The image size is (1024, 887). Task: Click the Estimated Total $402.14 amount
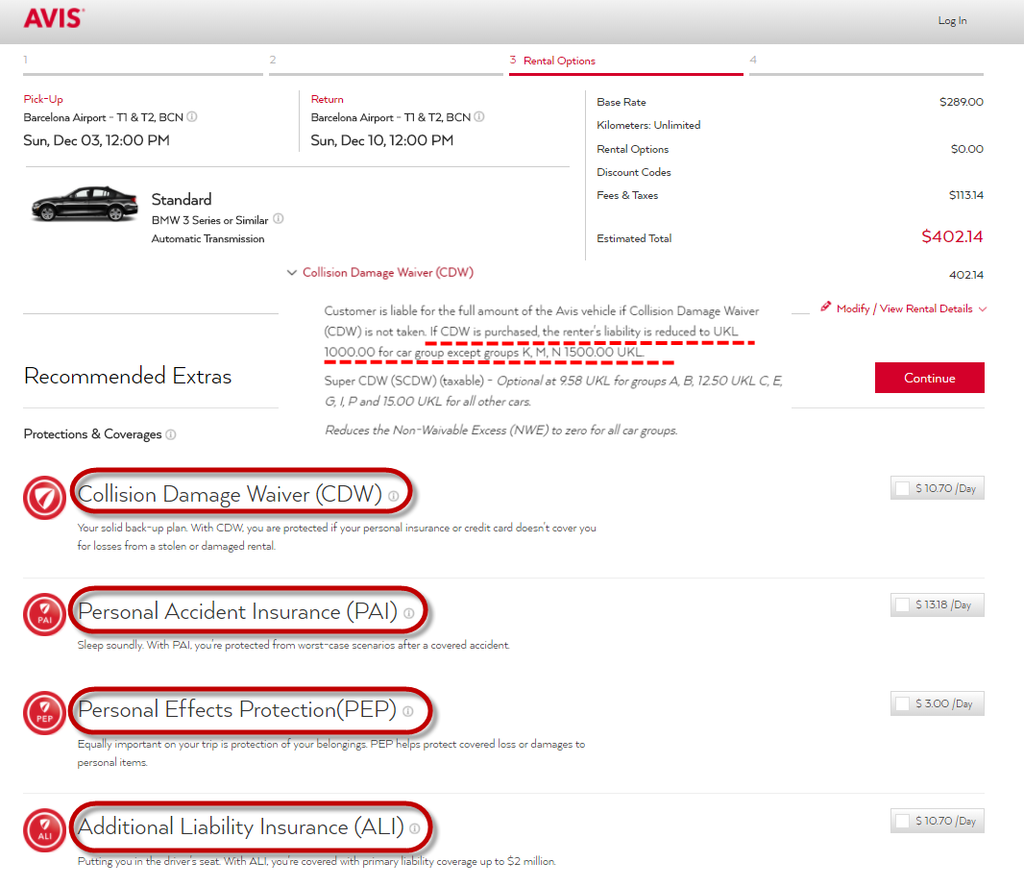[x=952, y=236]
